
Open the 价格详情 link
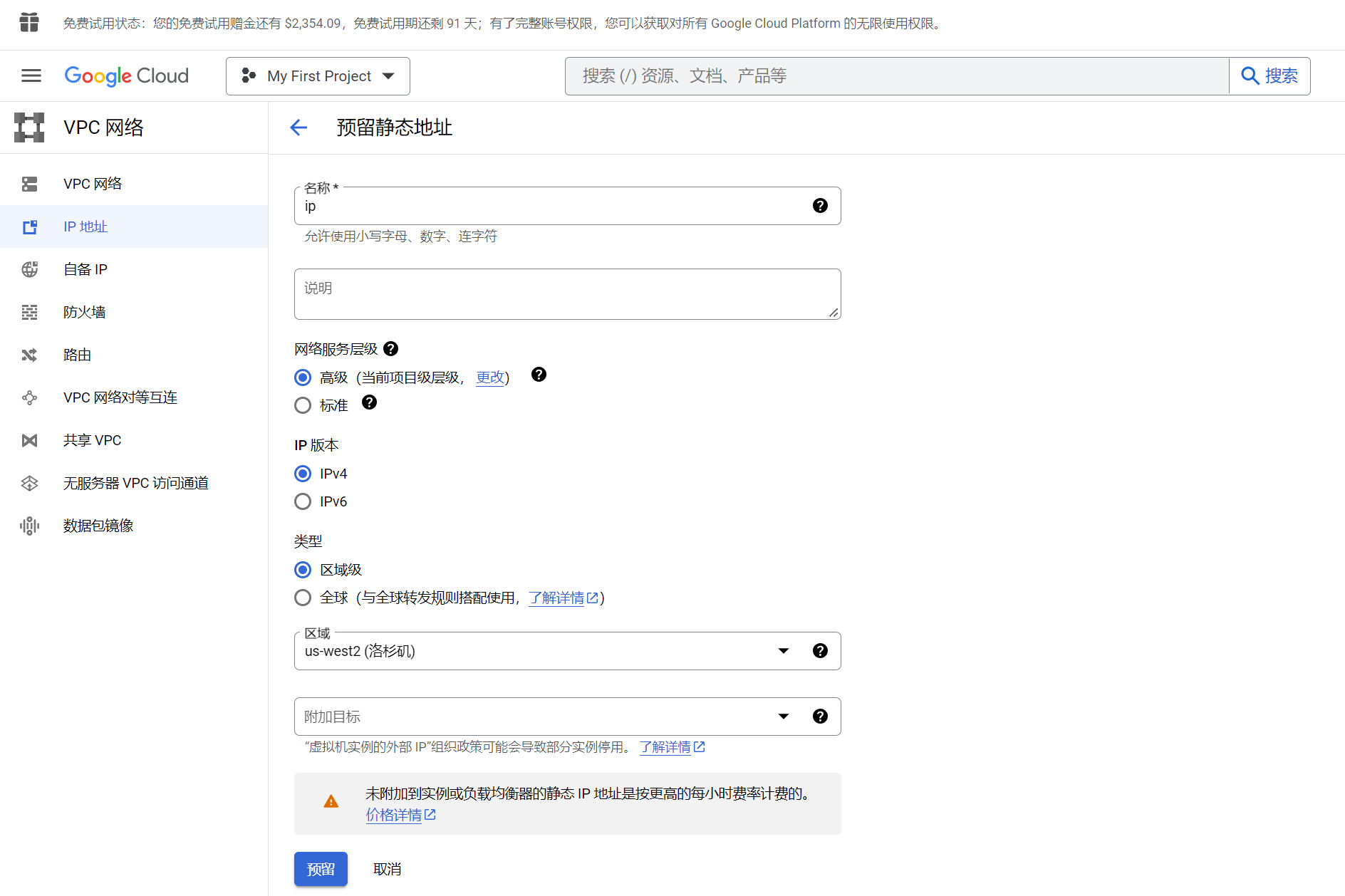tap(394, 815)
